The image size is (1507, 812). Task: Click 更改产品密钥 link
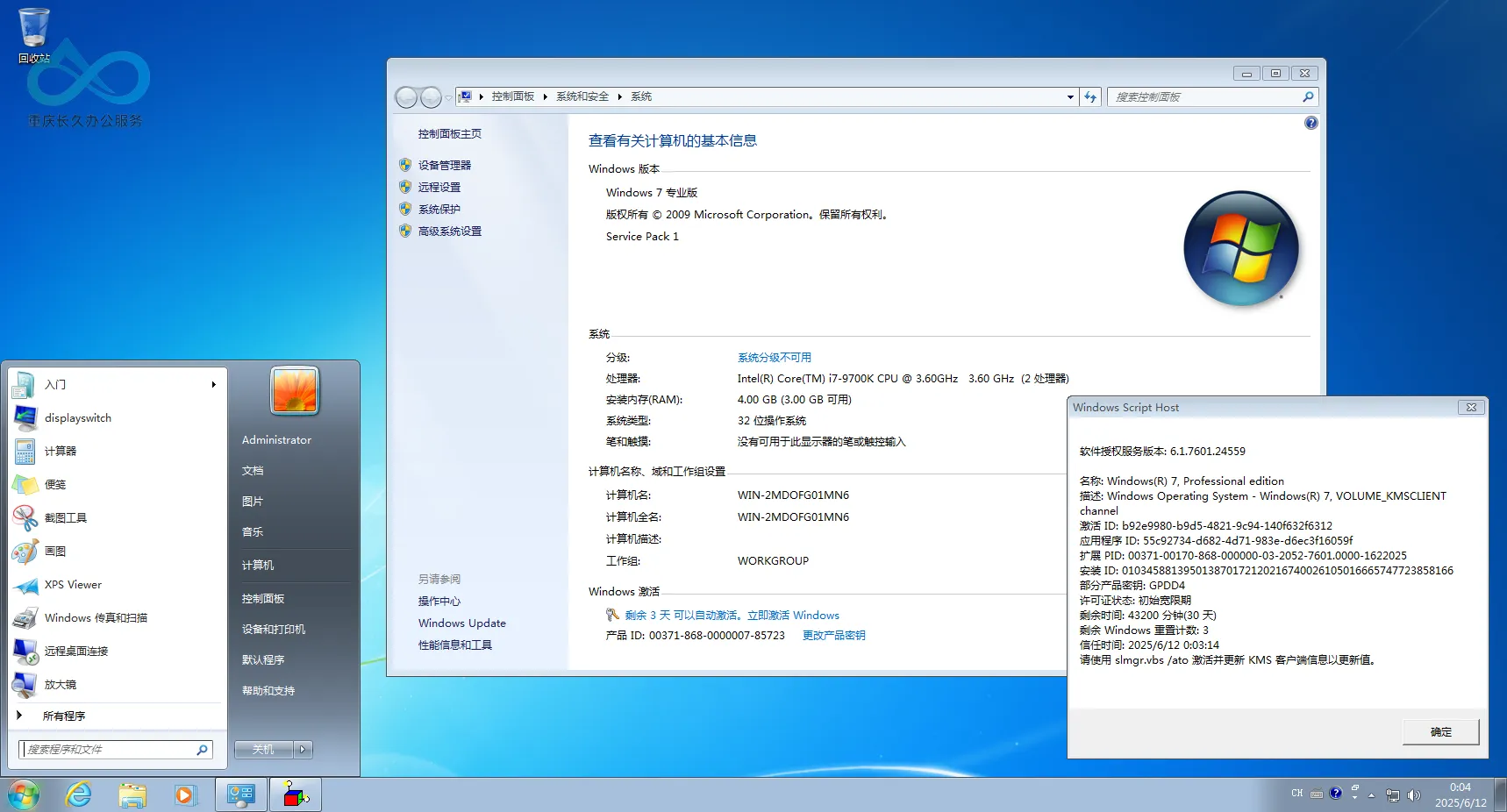[834, 636]
